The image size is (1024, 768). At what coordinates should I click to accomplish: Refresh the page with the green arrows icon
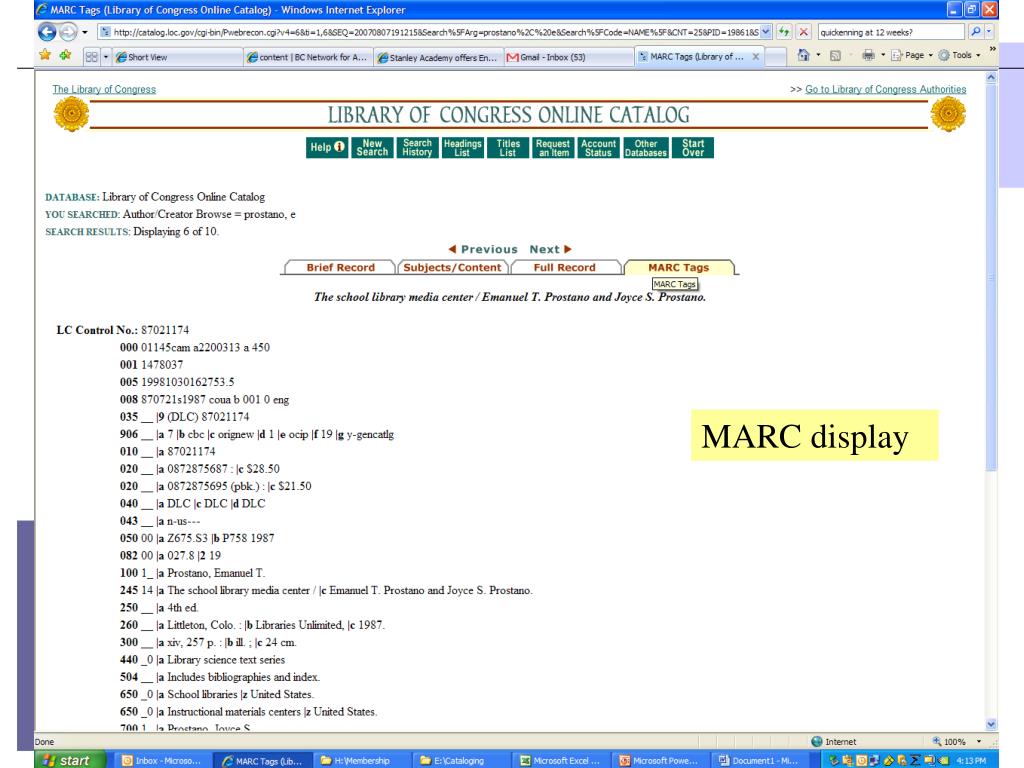784,31
